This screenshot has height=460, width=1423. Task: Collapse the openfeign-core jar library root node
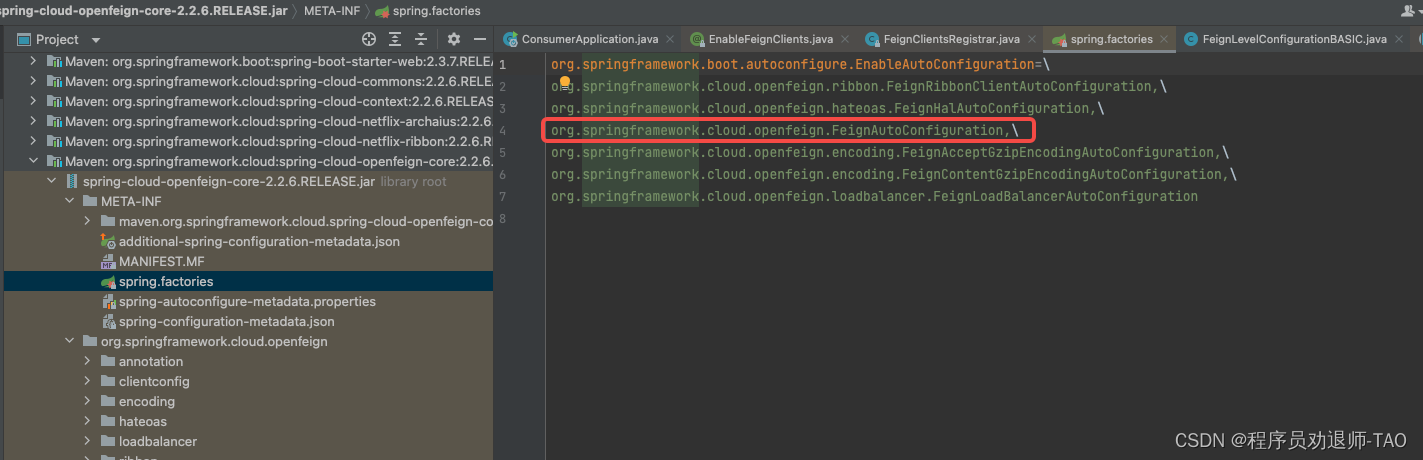[x=51, y=182]
